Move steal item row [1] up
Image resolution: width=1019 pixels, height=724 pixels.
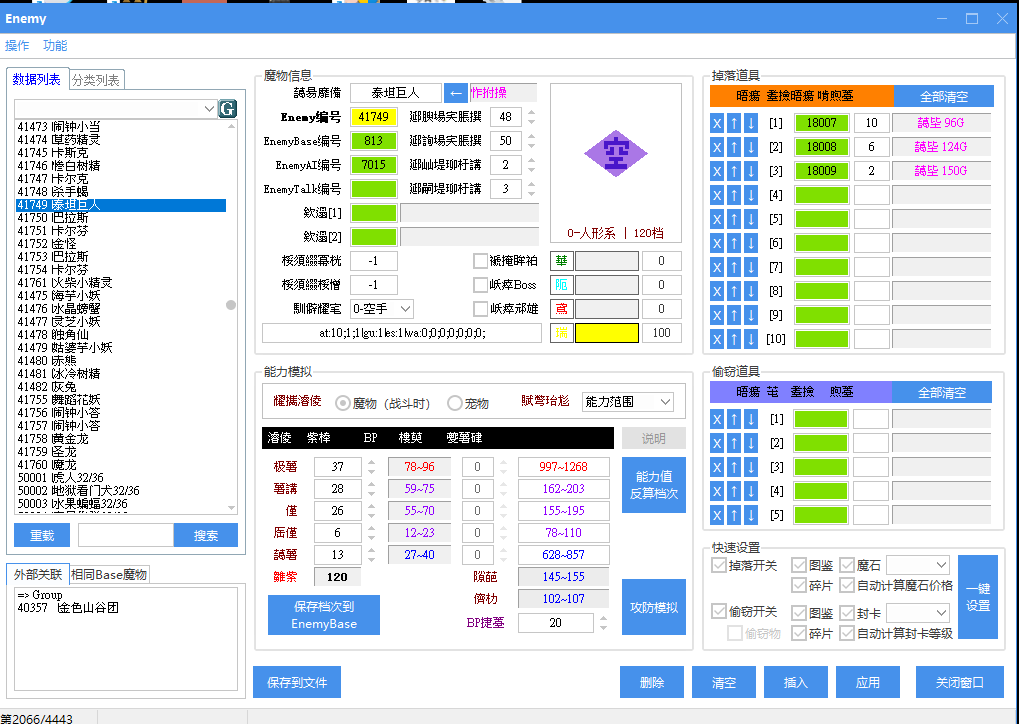[x=734, y=419]
